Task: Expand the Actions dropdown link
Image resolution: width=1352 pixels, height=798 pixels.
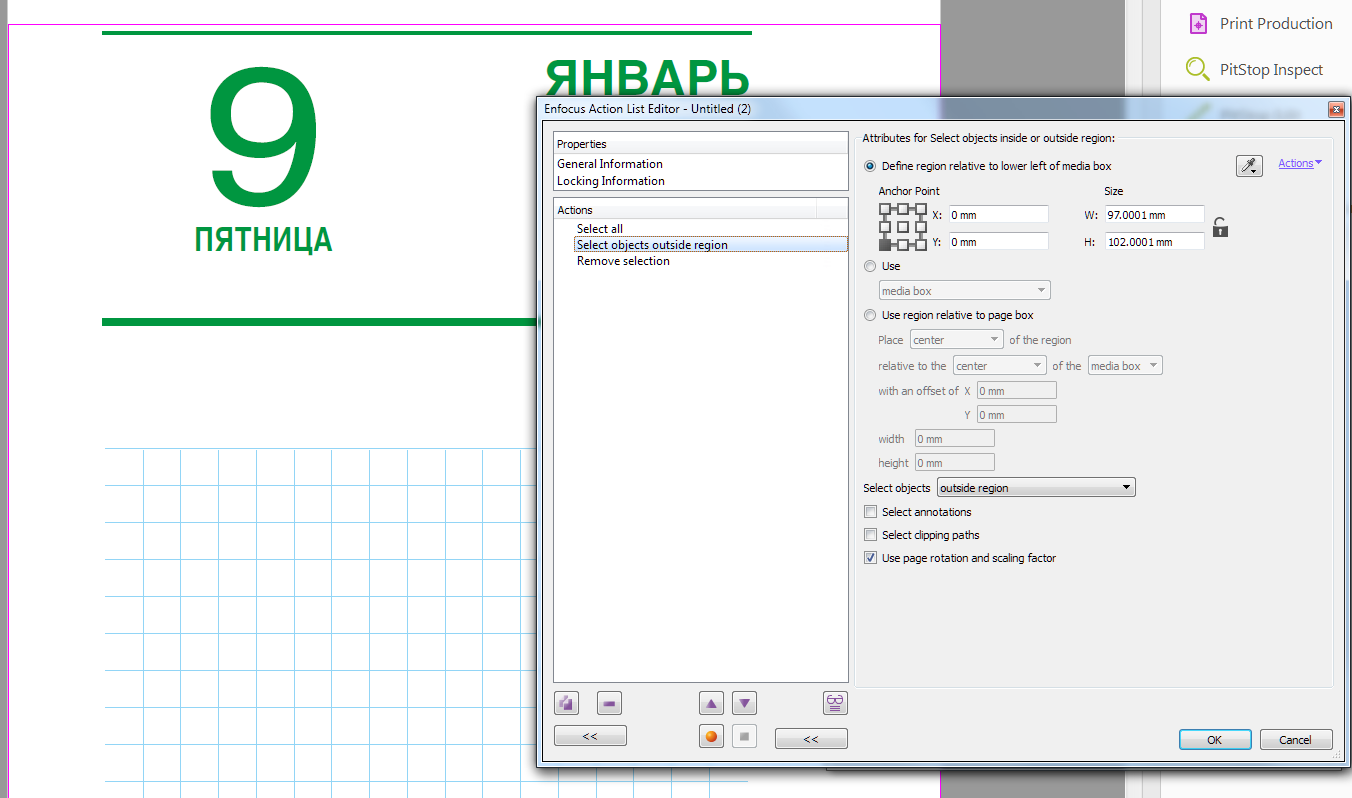Action: click(x=1299, y=163)
